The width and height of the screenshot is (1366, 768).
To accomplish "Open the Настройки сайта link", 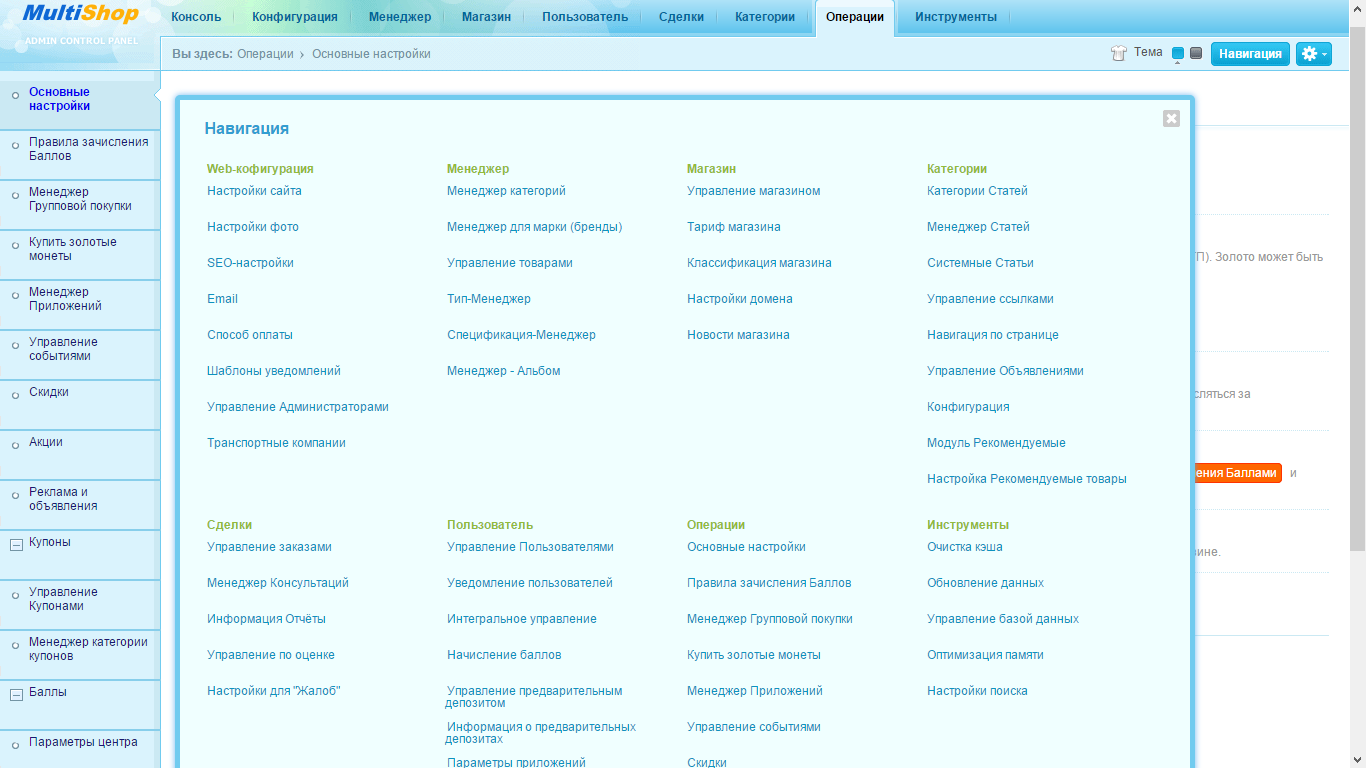I will pyautogui.click(x=254, y=191).
